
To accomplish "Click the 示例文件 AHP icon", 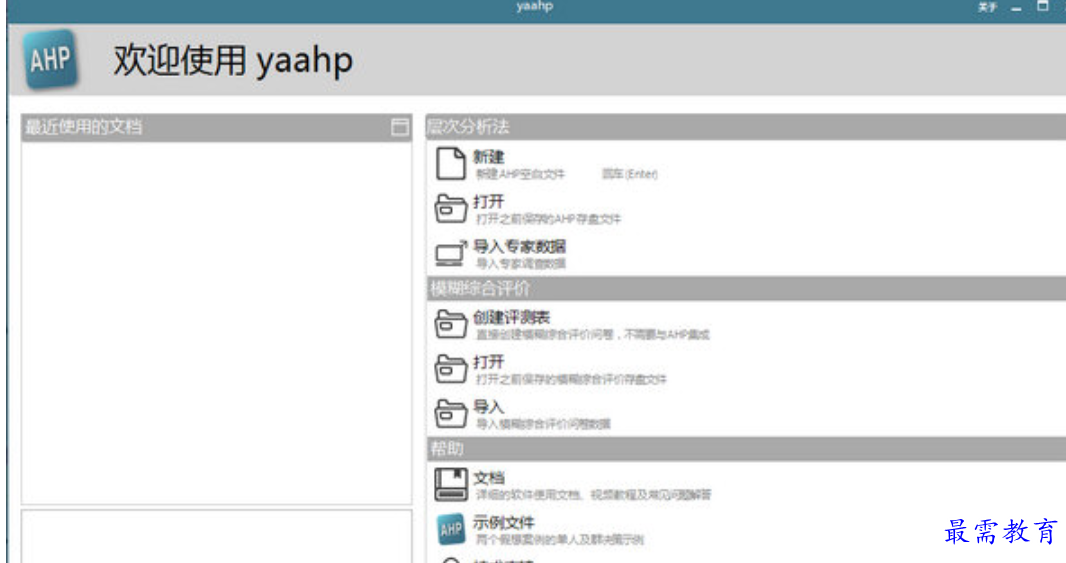I will pos(451,530).
